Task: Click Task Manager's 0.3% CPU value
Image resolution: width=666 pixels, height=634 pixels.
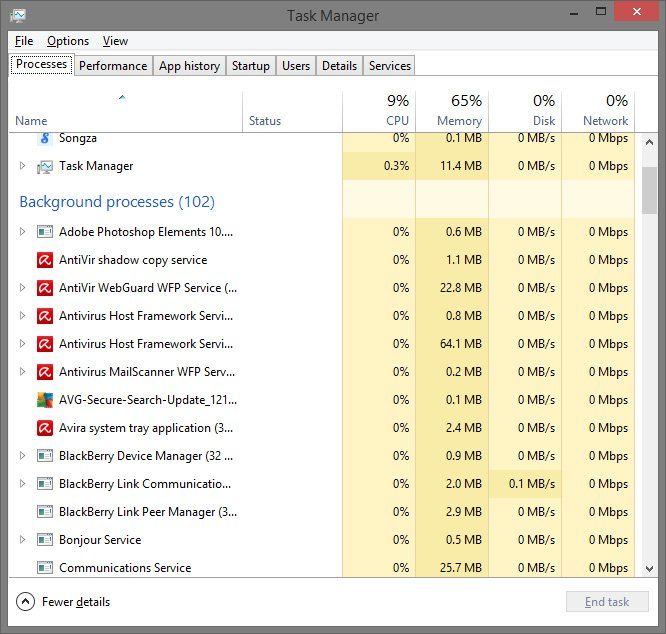Action: 396,166
